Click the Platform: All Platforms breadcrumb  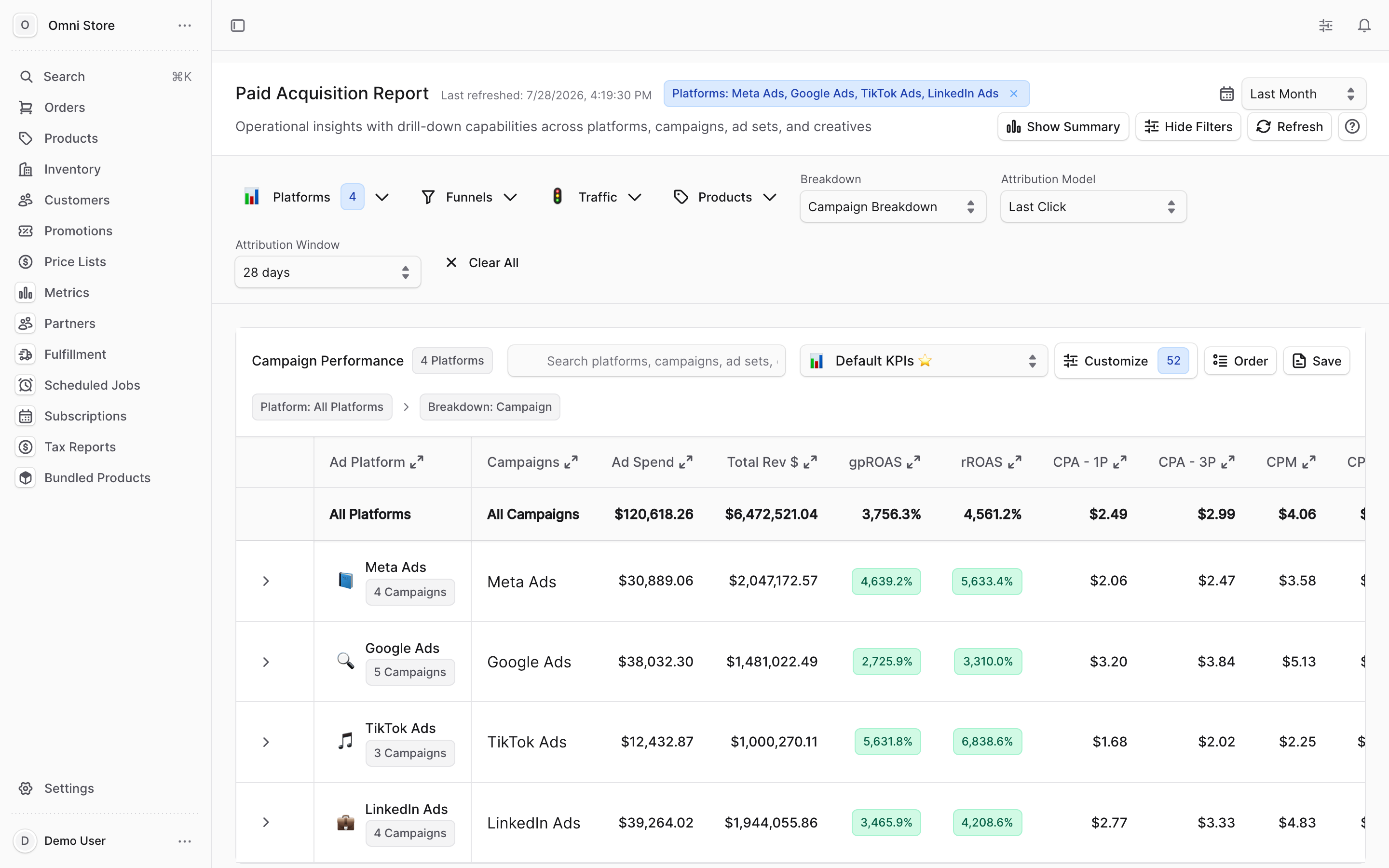pyautogui.click(x=321, y=407)
